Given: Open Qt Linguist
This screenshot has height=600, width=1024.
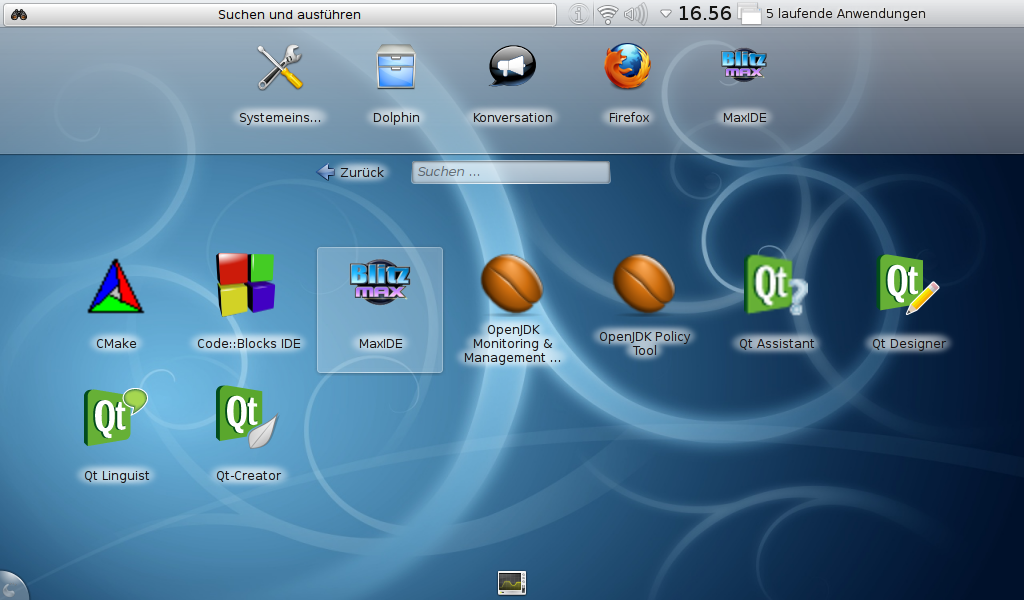Looking at the screenshot, I should [x=116, y=435].
